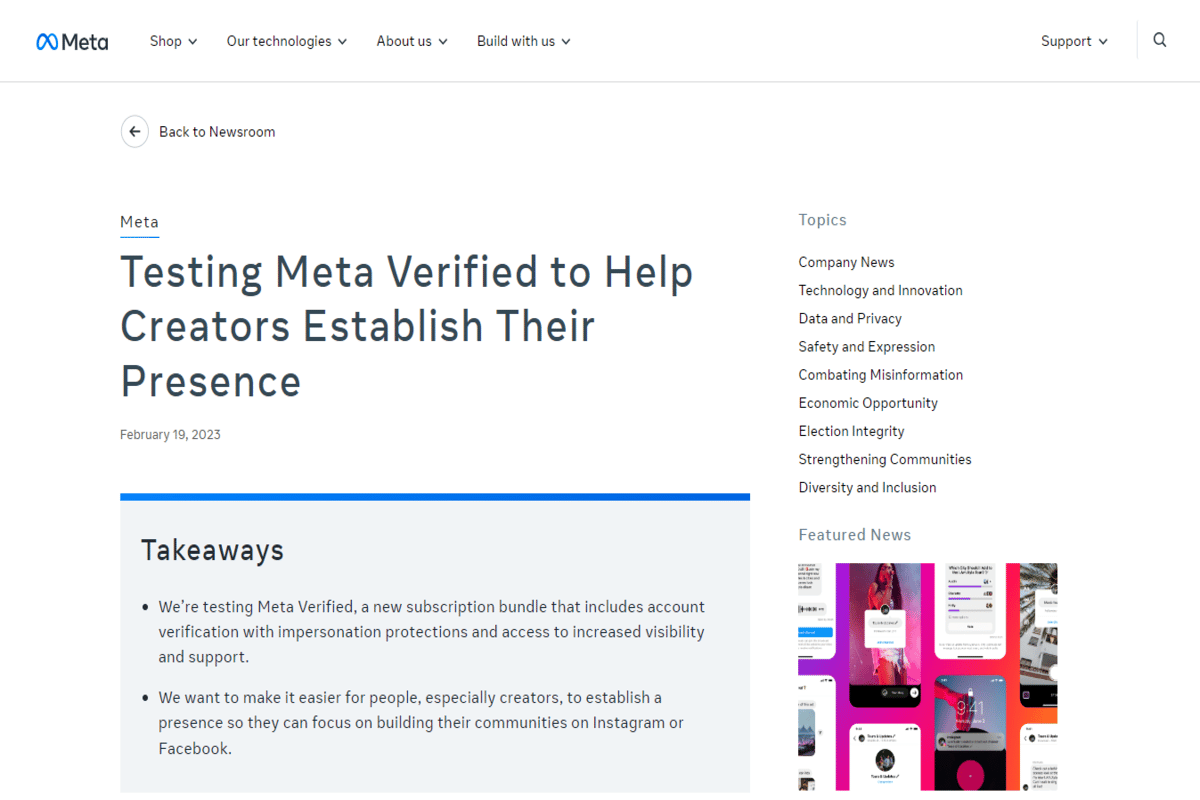Click the Meta logo in header
1200x800 pixels.
click(72, 41)
